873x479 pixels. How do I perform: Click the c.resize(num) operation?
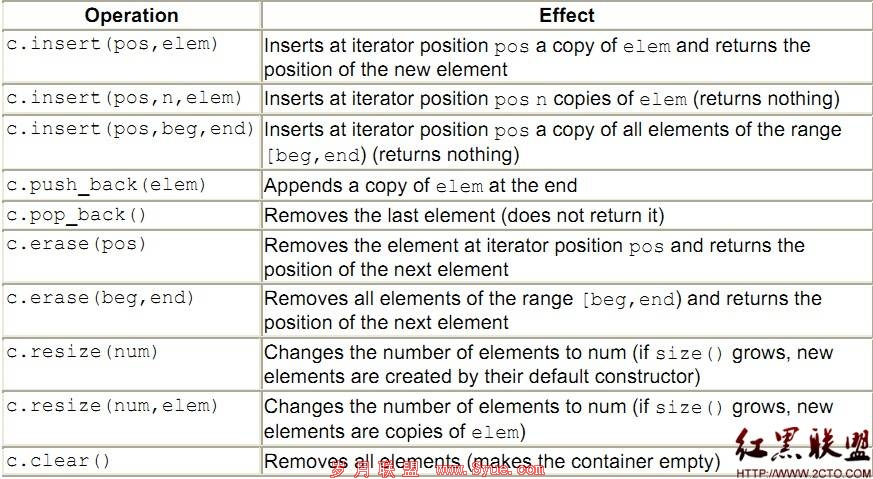pos(131,364)
